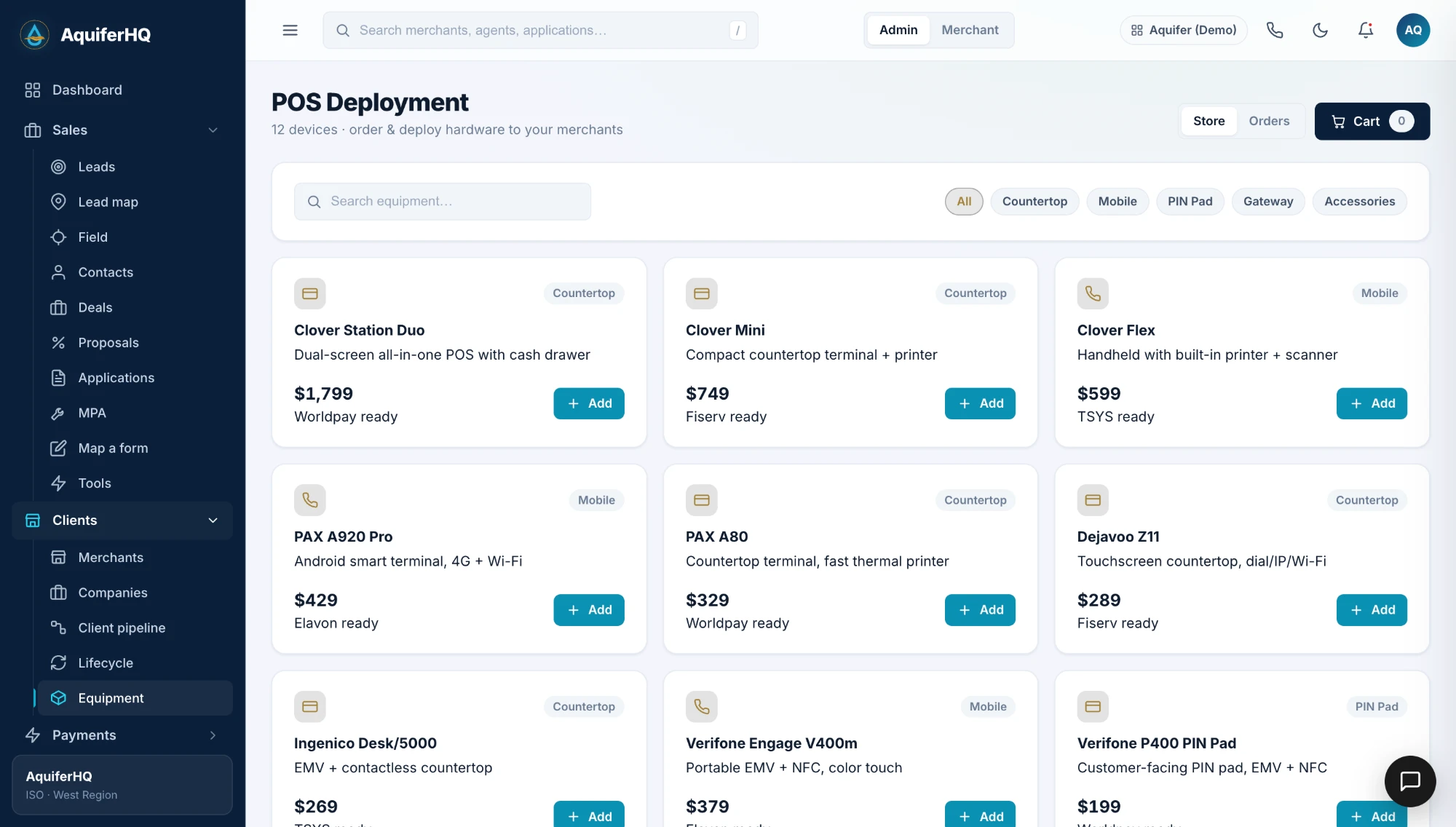The width and height of the screenshot is (1456, 827).
Task: Add Clover Station Duo to cart
Action: pyautogui.click(x=588, y=403)
